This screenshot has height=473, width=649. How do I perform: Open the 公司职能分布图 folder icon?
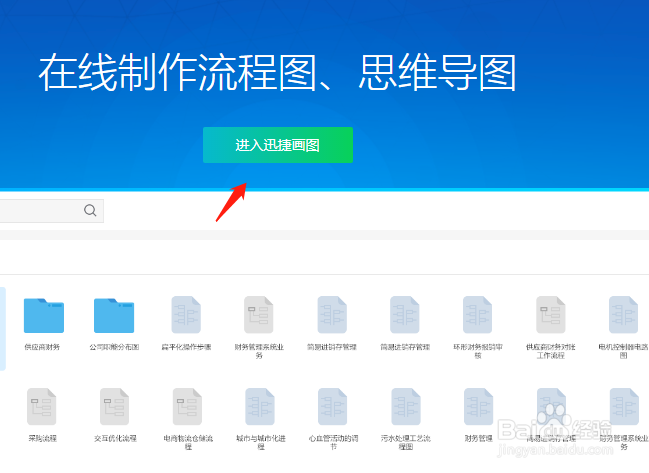114,315
